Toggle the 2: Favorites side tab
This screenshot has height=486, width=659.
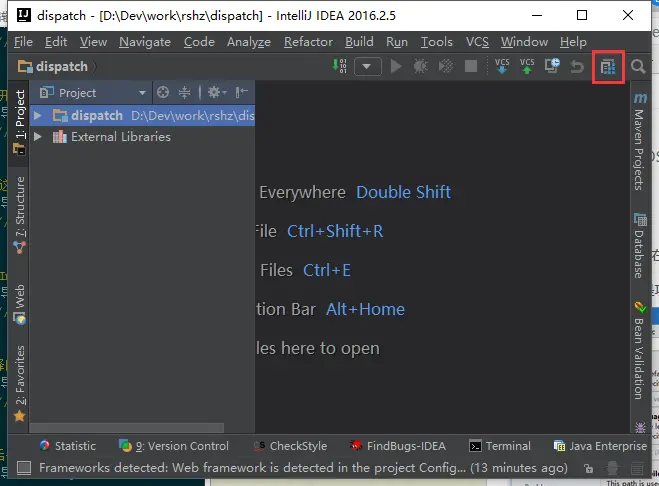coord(19,383)
